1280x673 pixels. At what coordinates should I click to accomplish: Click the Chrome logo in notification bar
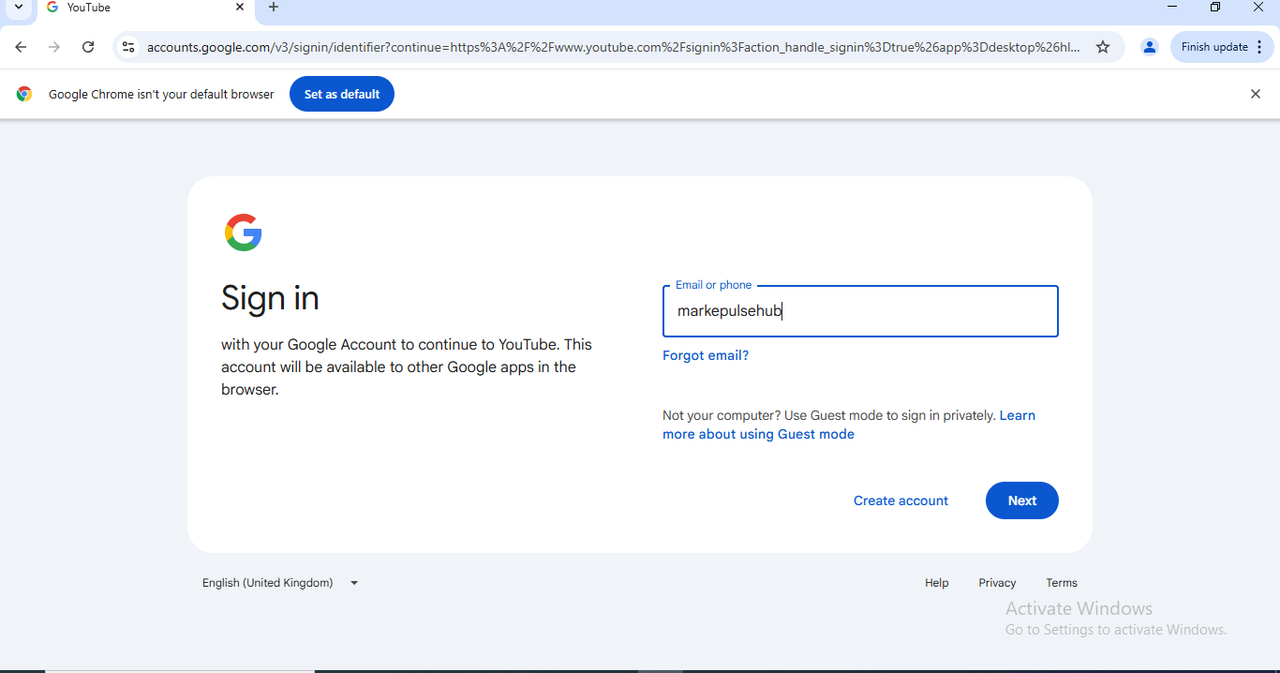point(25,94)
